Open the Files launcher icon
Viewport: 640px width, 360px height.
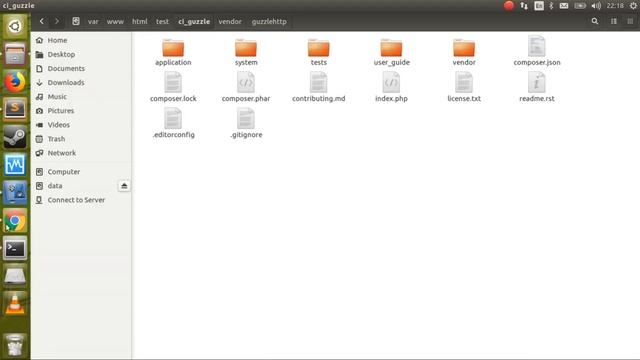click(x=15, y=54)
